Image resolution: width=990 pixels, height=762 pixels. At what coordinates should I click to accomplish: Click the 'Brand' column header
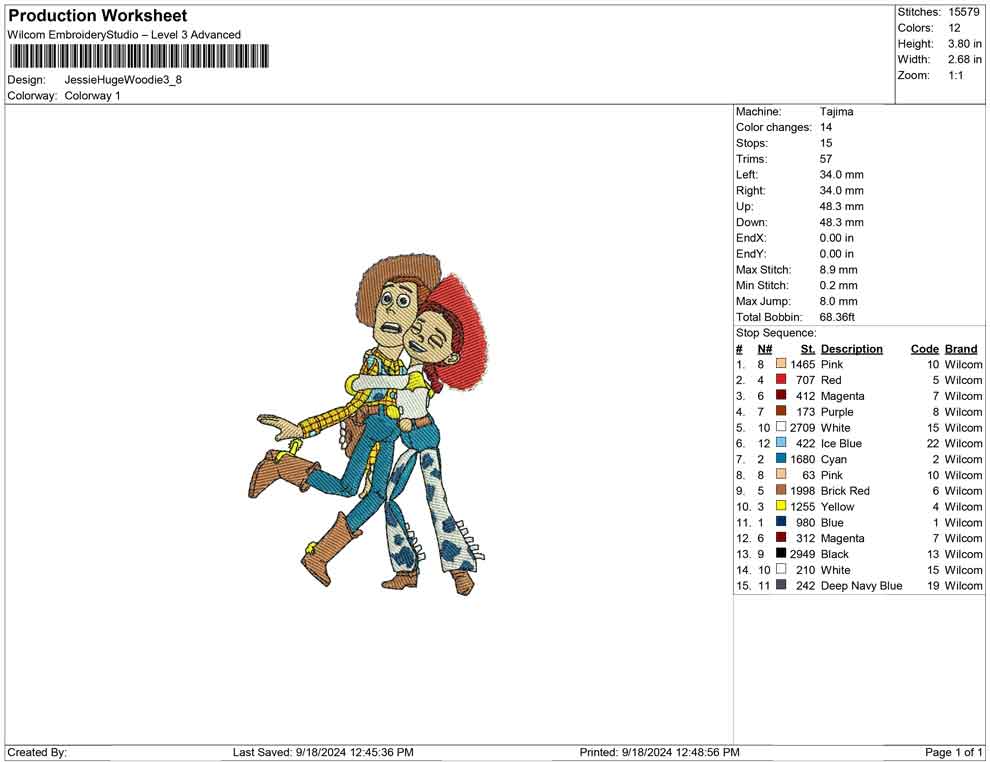click(961, 349)
